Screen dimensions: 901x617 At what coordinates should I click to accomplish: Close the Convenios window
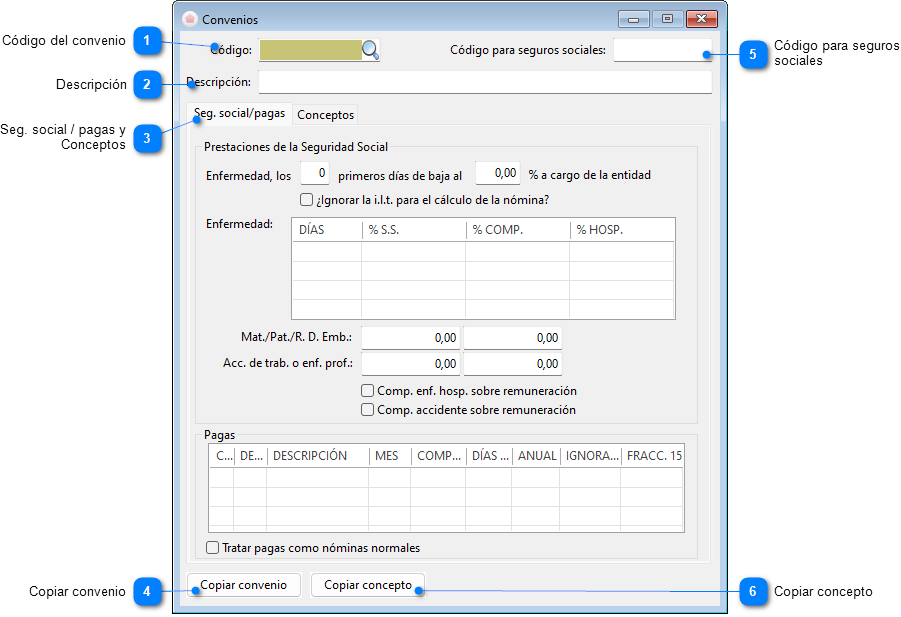(x=702, y=19)
